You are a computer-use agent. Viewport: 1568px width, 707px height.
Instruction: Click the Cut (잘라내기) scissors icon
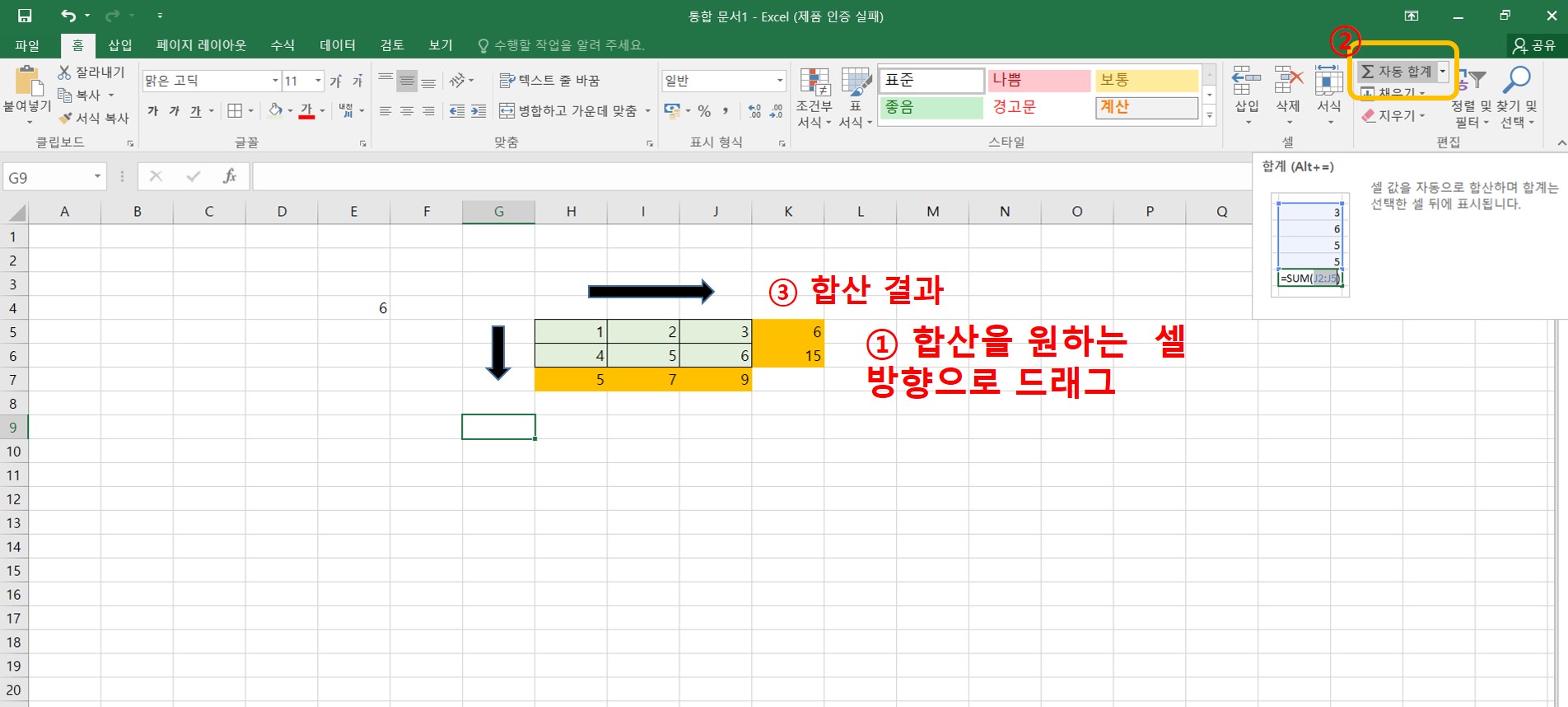[x=64, y=73]
